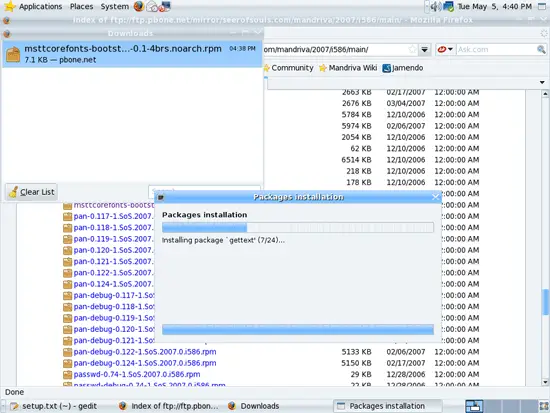
Task: Click the 'Installing package gettext (7/24)' status text
Action: coord(223,240)
